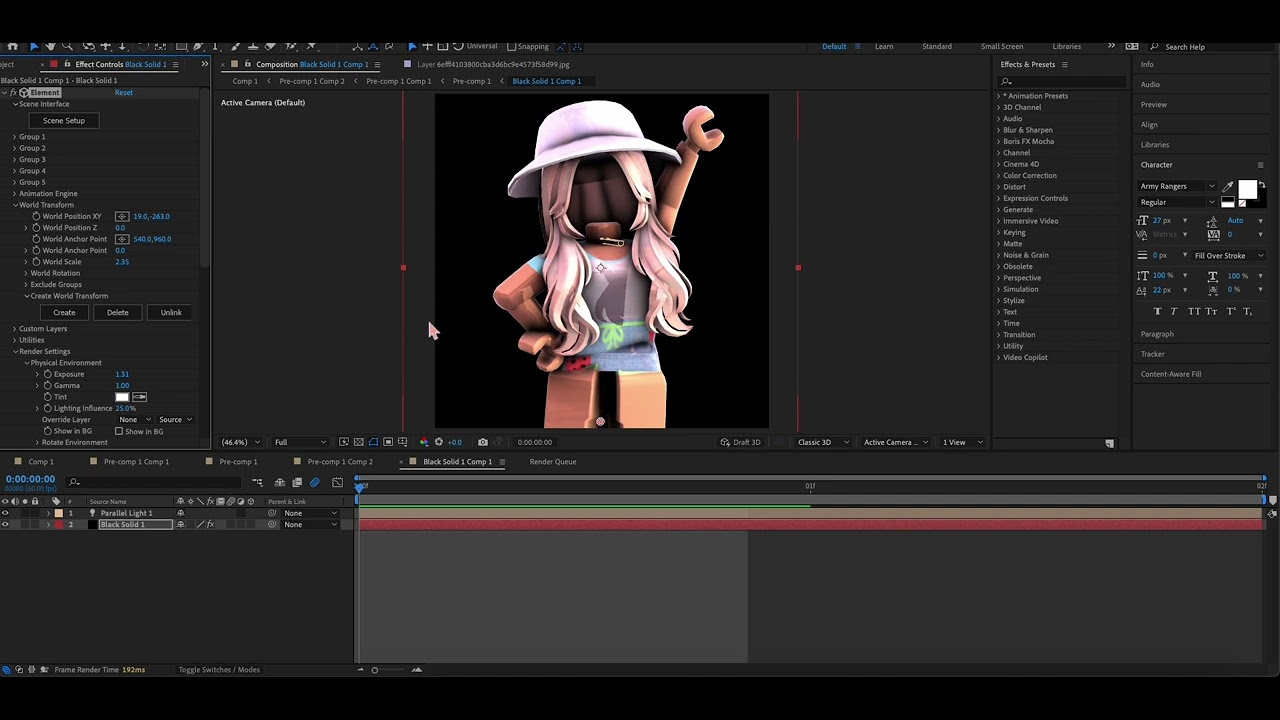
Task: Click Create under Create World Transform
Action: 64,313
